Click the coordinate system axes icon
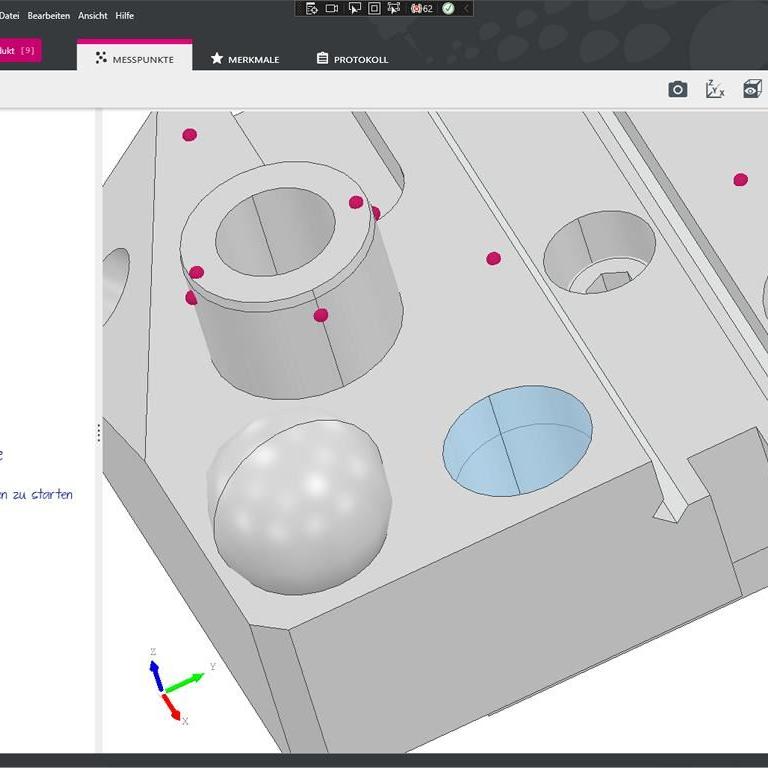The height and width of the screenshot is (768, 768). coord(715,90)
